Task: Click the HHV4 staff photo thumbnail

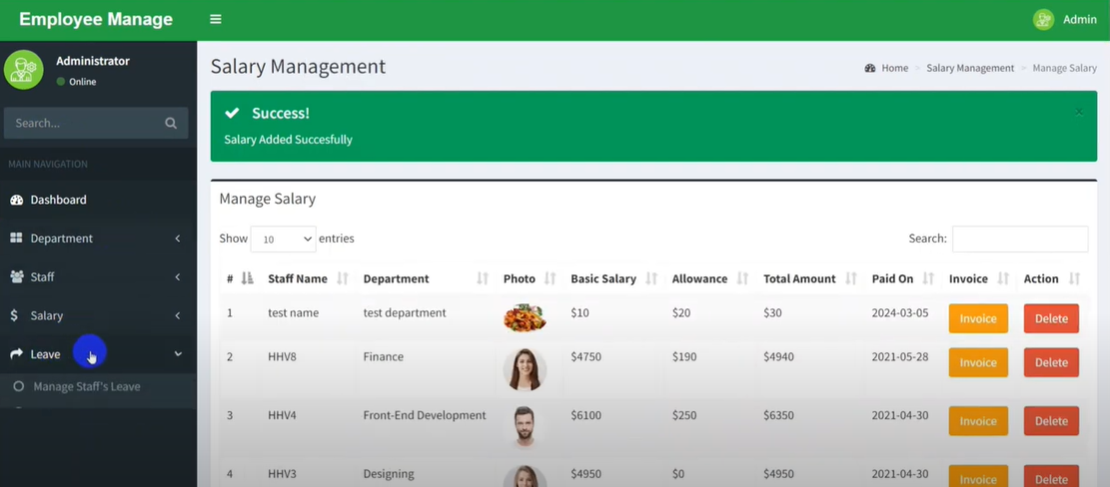Action: [x=524, y=426]
